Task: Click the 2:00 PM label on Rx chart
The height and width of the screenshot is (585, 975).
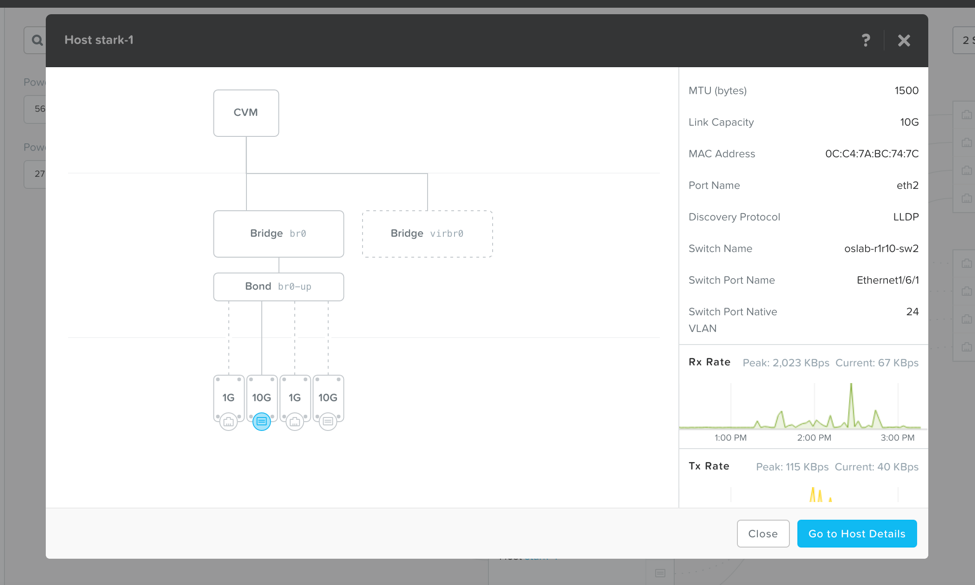Action: pyautogui.click(x=814, y=438)
